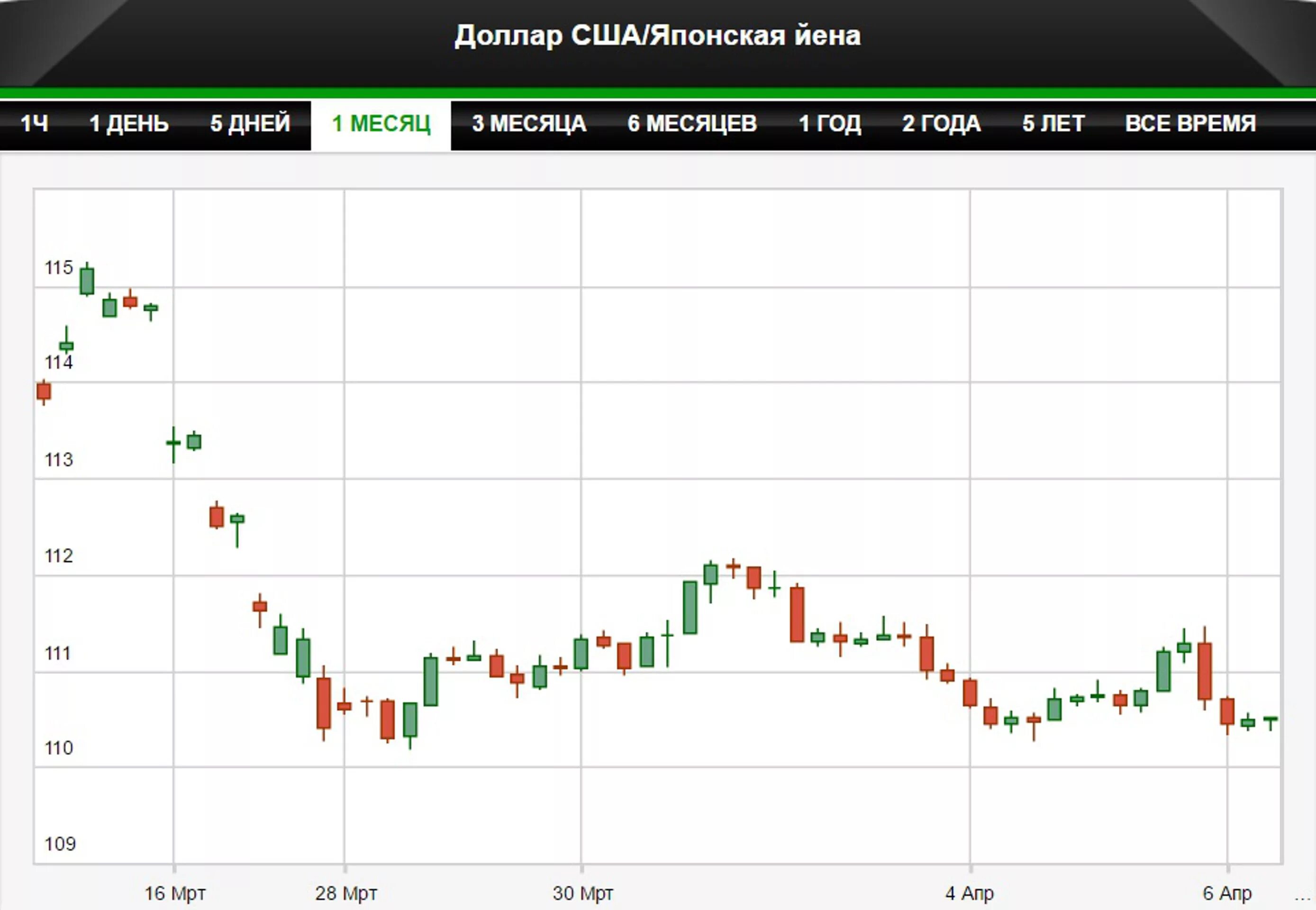Show ВСЕ ВРЕМЯ chart range

[x=1190, y=124]
